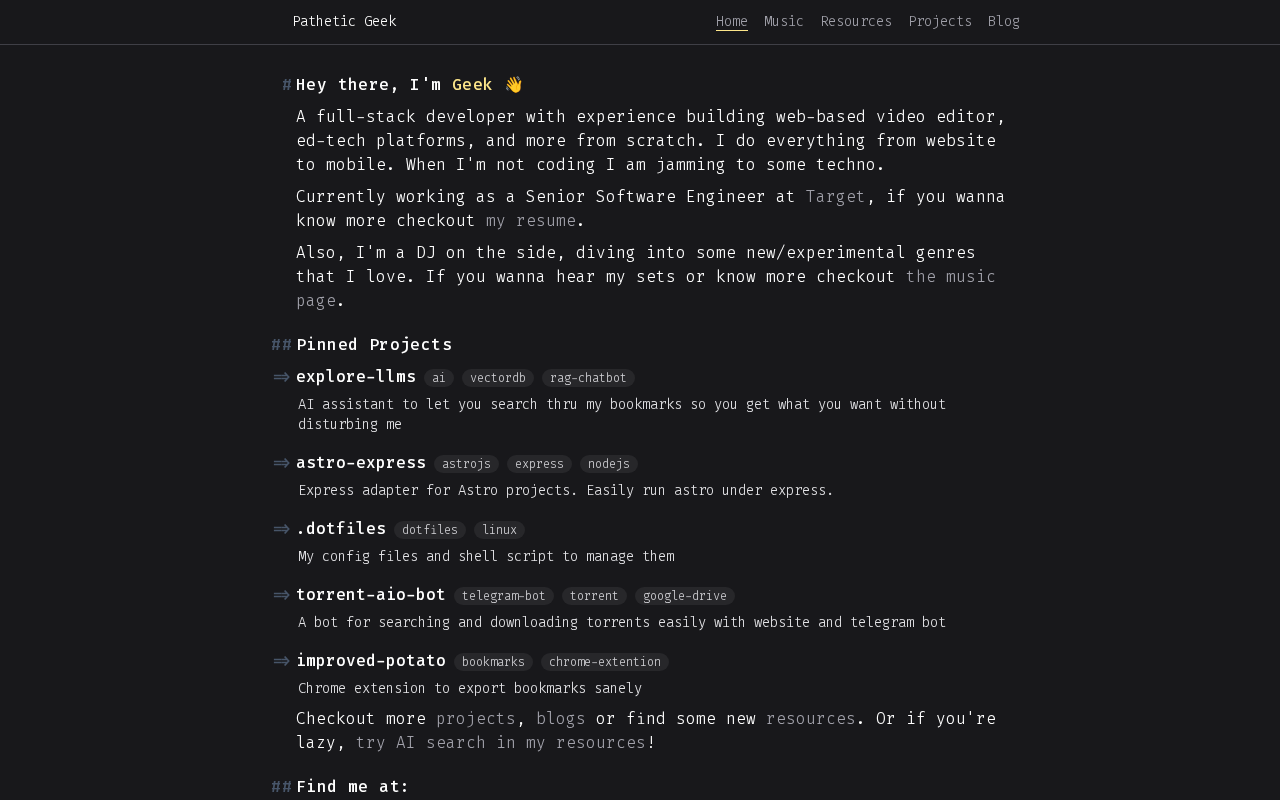
Task: Click the arrow icon beside explore-llms
Action: click(282, 377)
